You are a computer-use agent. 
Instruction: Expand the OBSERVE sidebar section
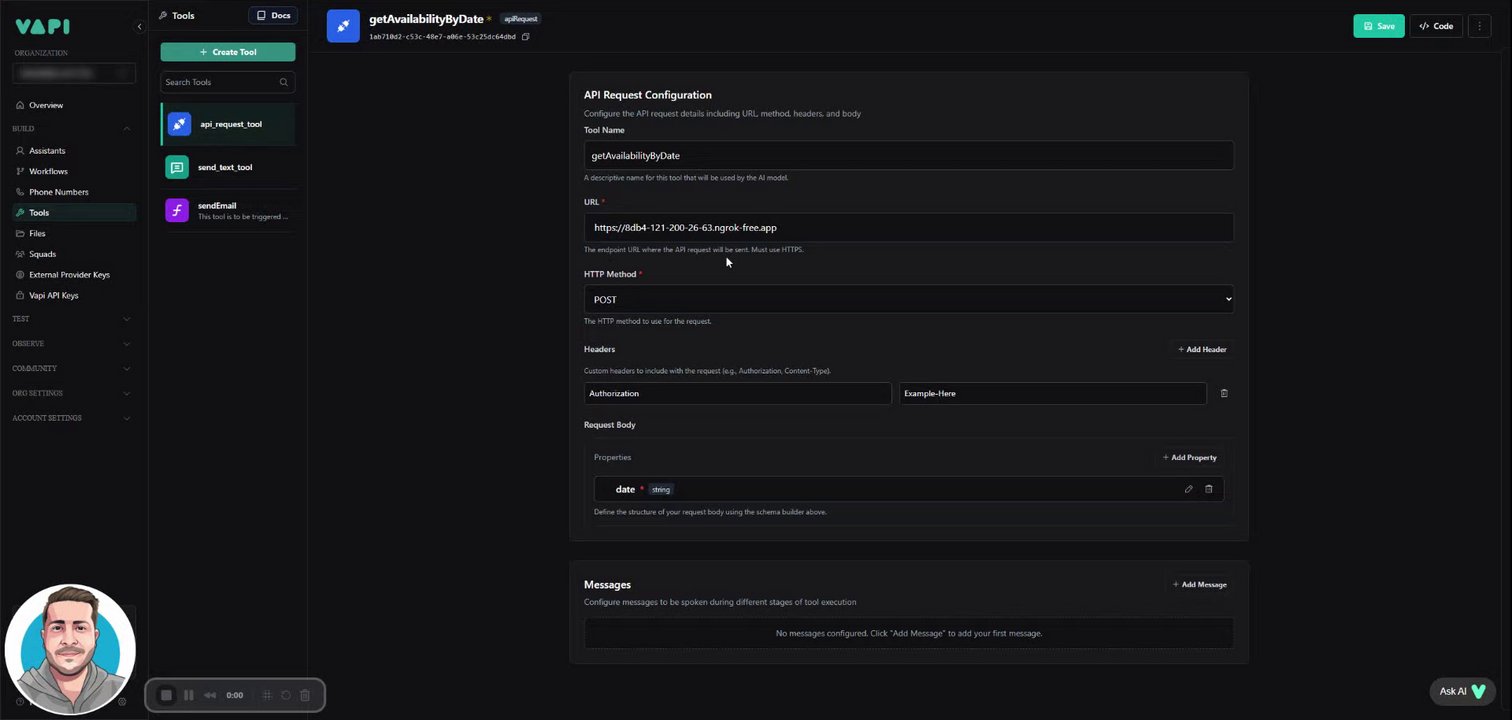point(126,344)
